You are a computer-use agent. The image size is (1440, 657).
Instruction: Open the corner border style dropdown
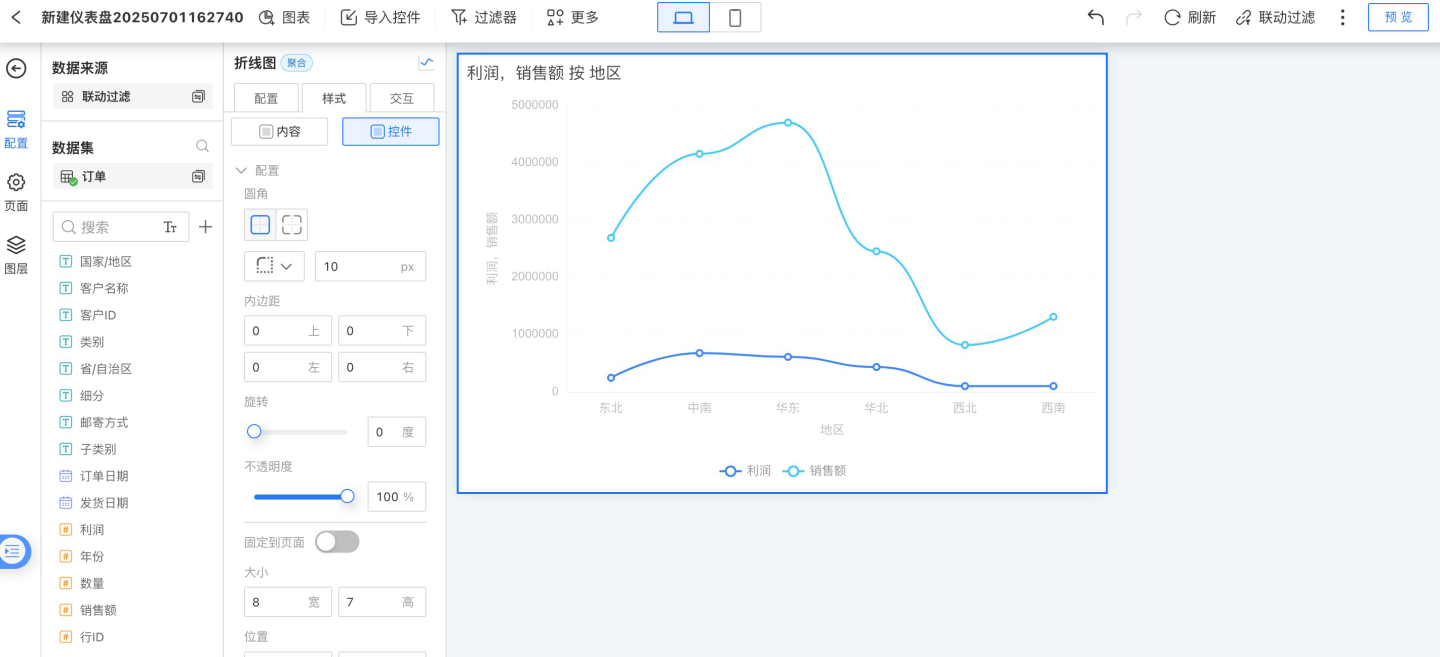[274, 266]
